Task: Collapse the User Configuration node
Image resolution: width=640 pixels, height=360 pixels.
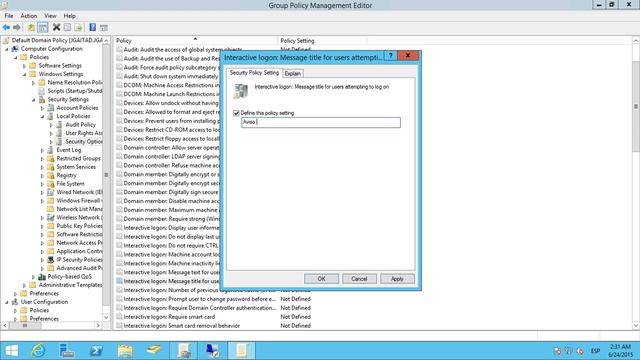Action: click(7, 302)
